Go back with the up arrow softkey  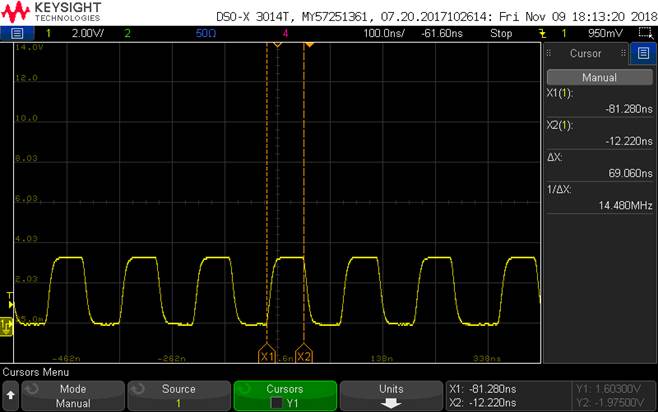pyautogui.click(x=10, y=395)
